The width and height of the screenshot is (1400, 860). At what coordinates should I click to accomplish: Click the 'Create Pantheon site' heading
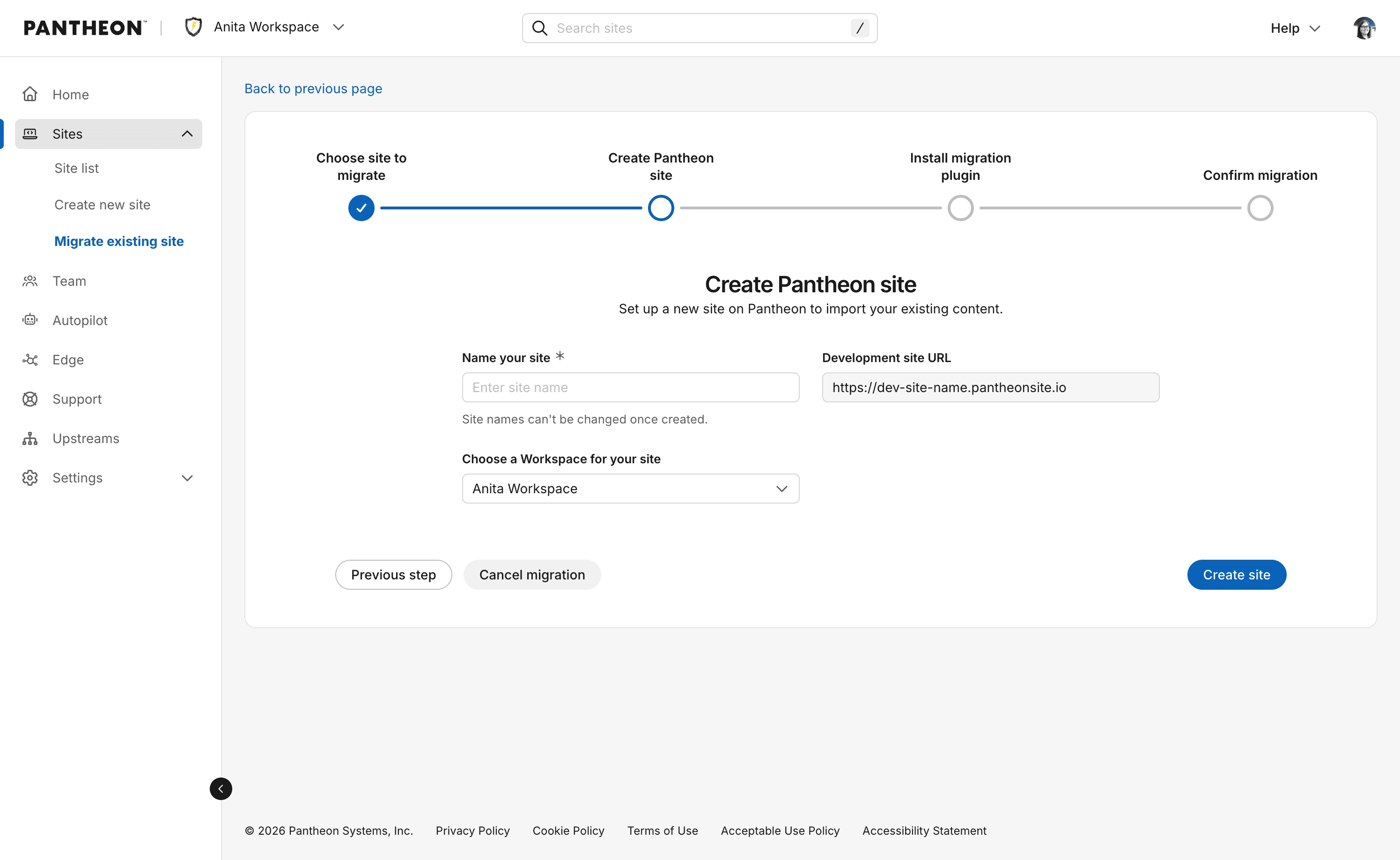click(x=811, y=284)
